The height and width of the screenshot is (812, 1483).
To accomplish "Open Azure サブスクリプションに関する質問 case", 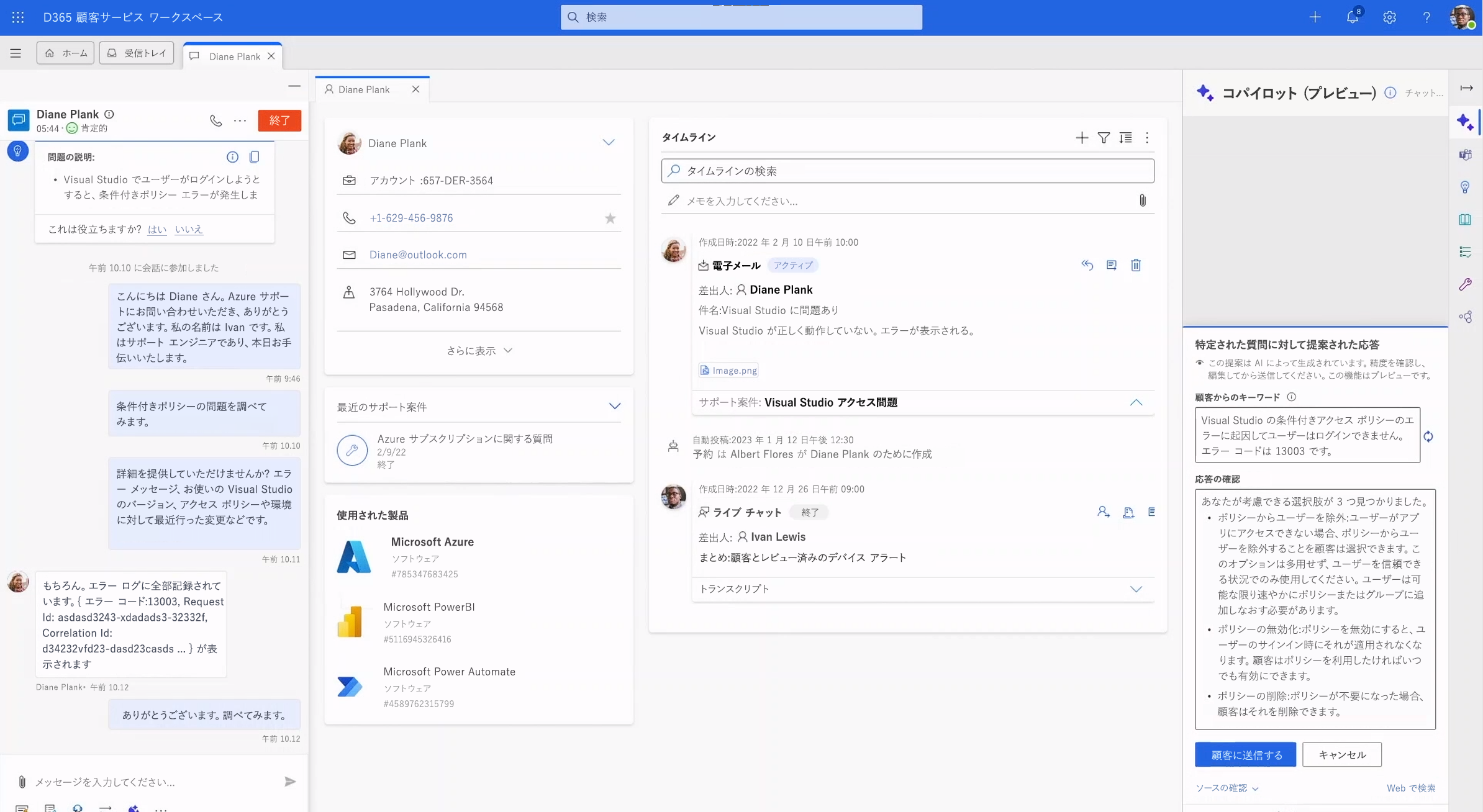I will (465, 438).
